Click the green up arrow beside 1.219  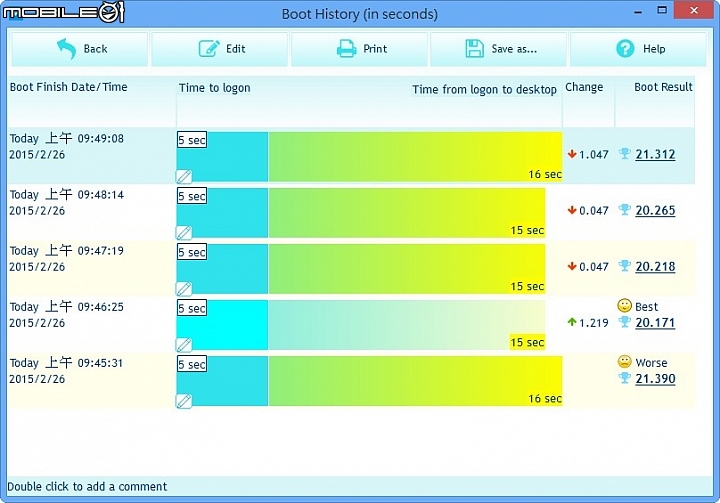572,322
